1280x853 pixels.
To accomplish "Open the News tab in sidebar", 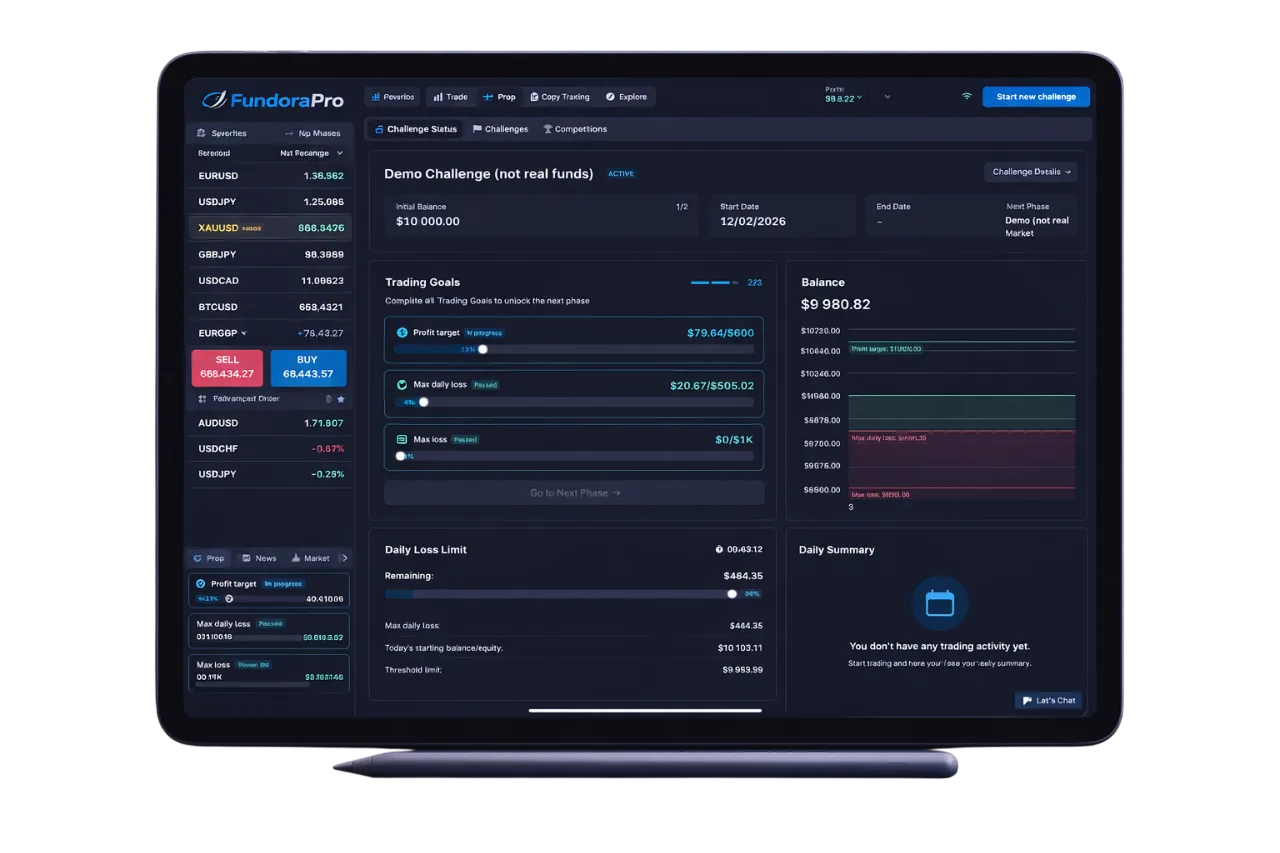I will [259, 558].
